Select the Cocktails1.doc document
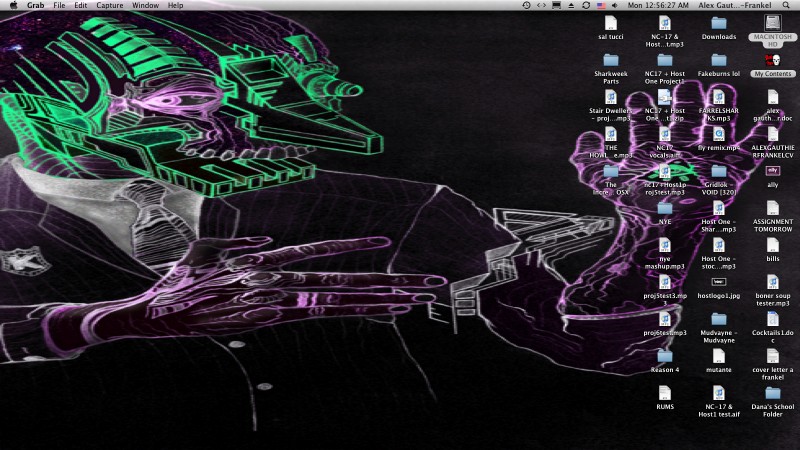 (773, 319)
